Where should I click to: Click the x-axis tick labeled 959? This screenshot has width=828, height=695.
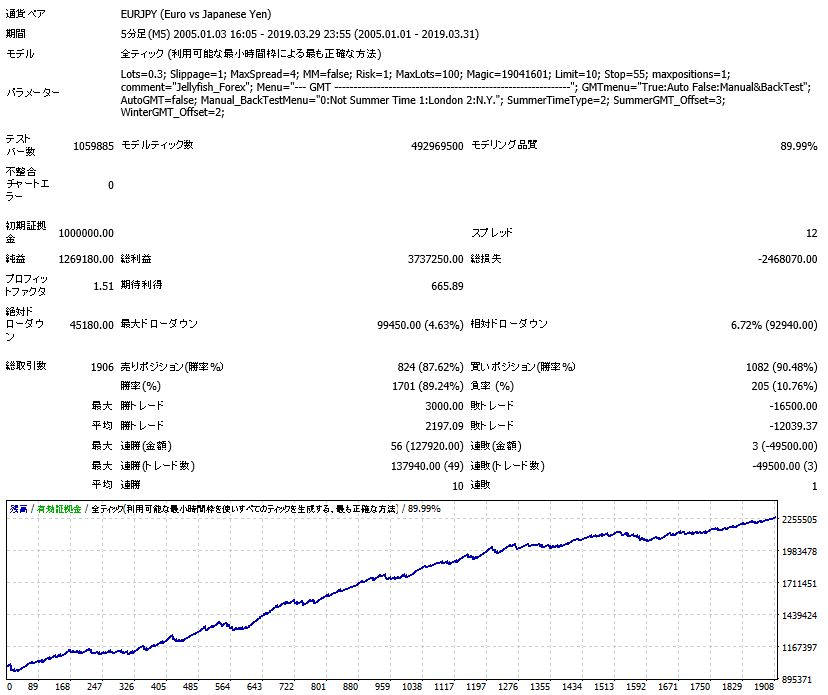(382, 687)
